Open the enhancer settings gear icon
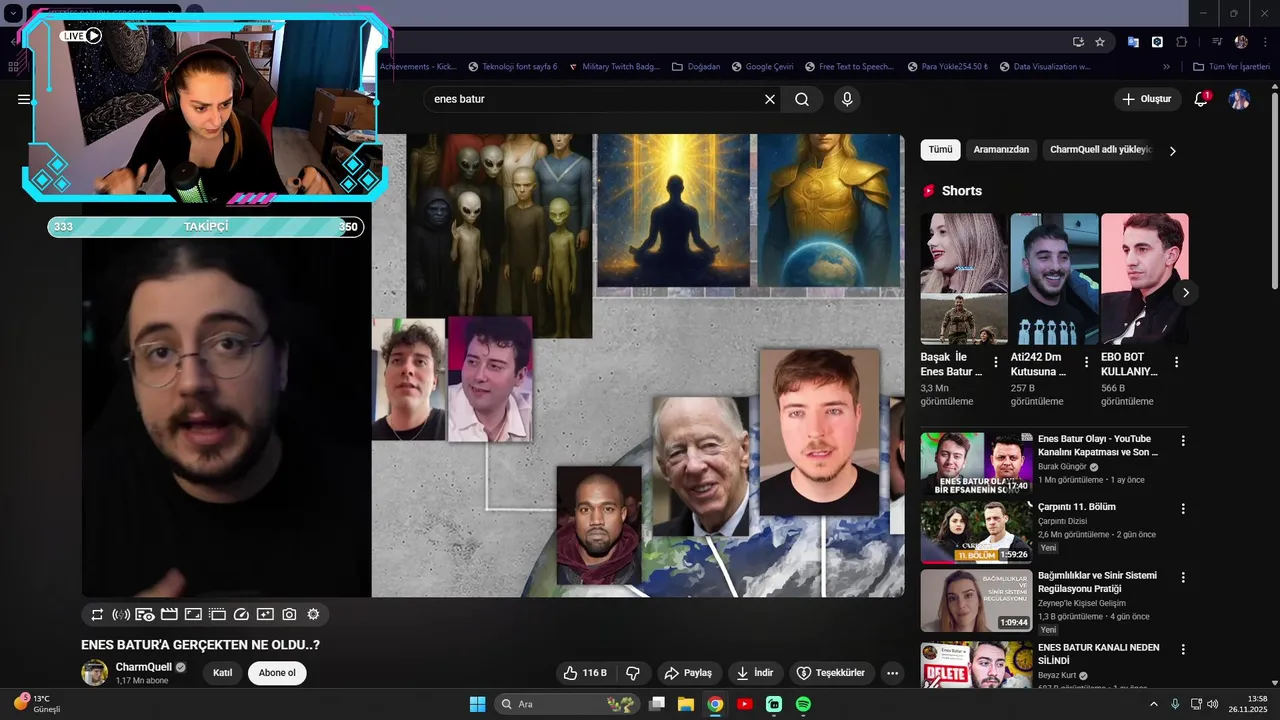 [313, 615]
